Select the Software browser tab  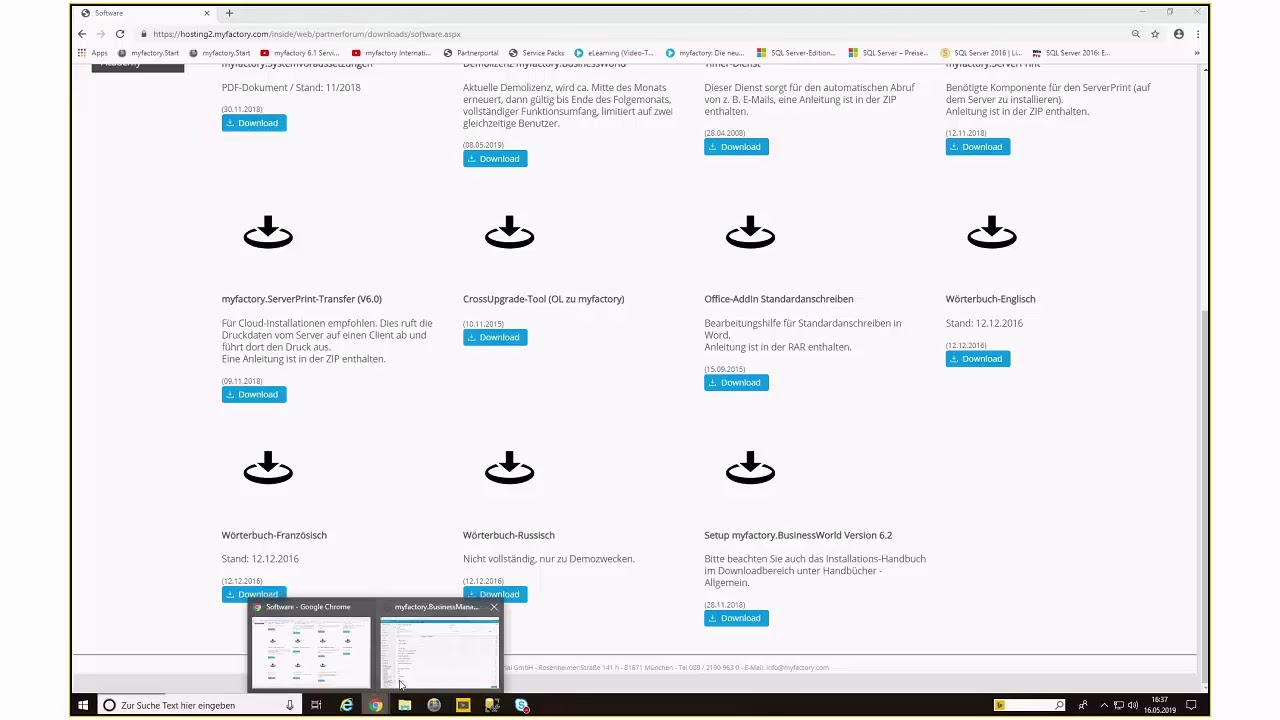(145, 13)
